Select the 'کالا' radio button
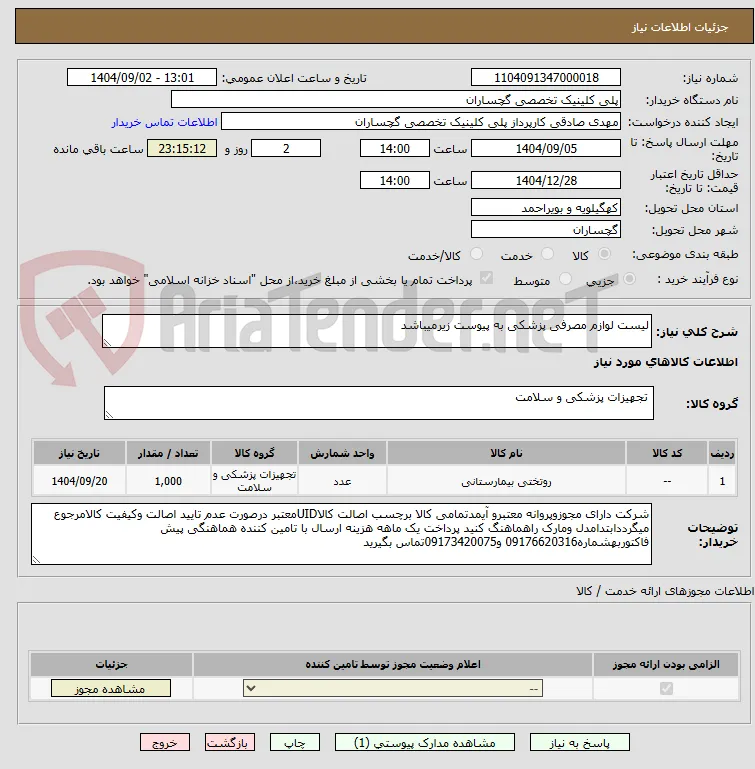Image resolution: width=755 pixels, height=769 pixels. pyautogui.click(x=604, y=254)
